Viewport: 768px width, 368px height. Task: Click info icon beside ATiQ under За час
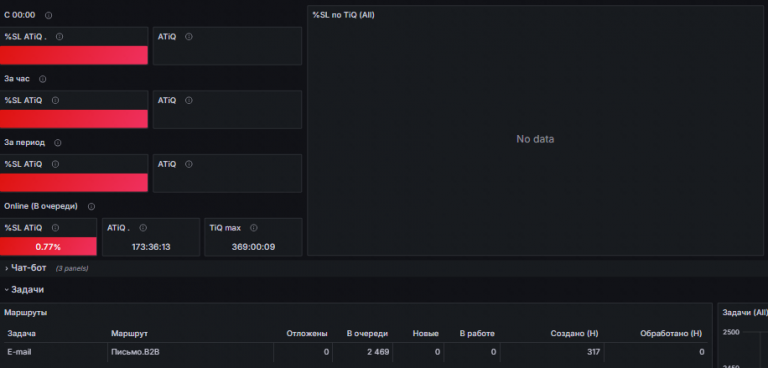click(x=189, y=100)
